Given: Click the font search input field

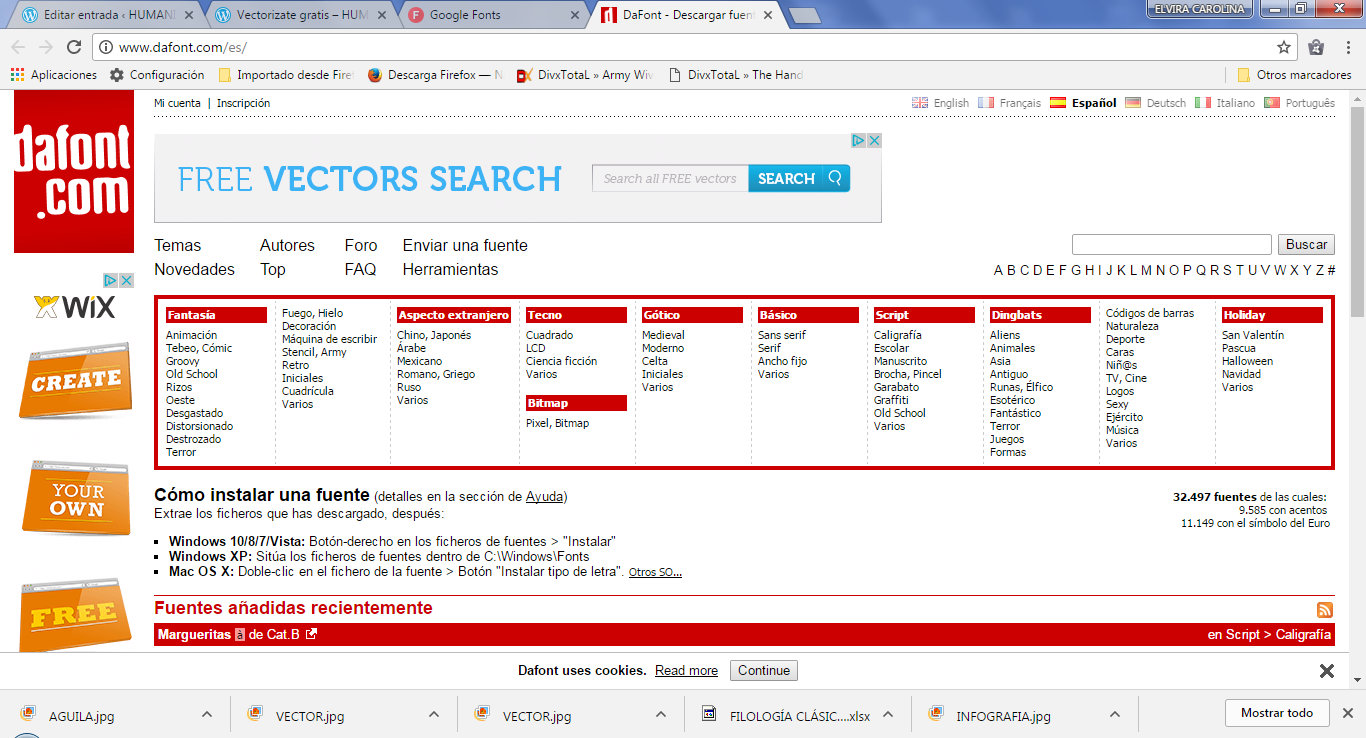Looking at the screenshot, I should 1171,245.
